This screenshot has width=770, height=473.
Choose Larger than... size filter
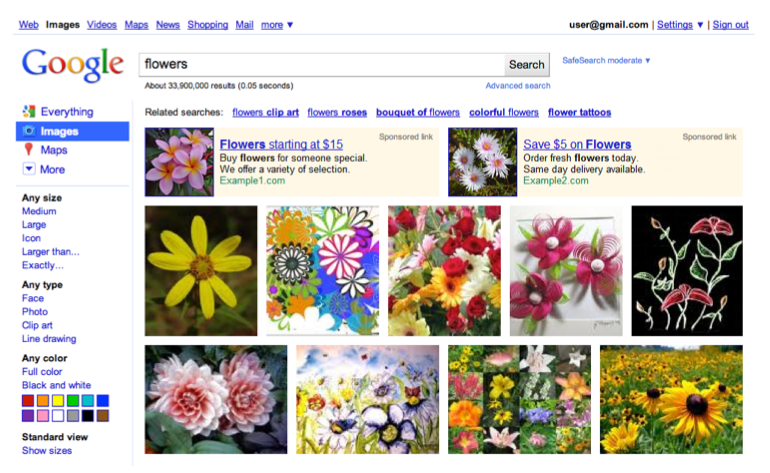(51, 251)
